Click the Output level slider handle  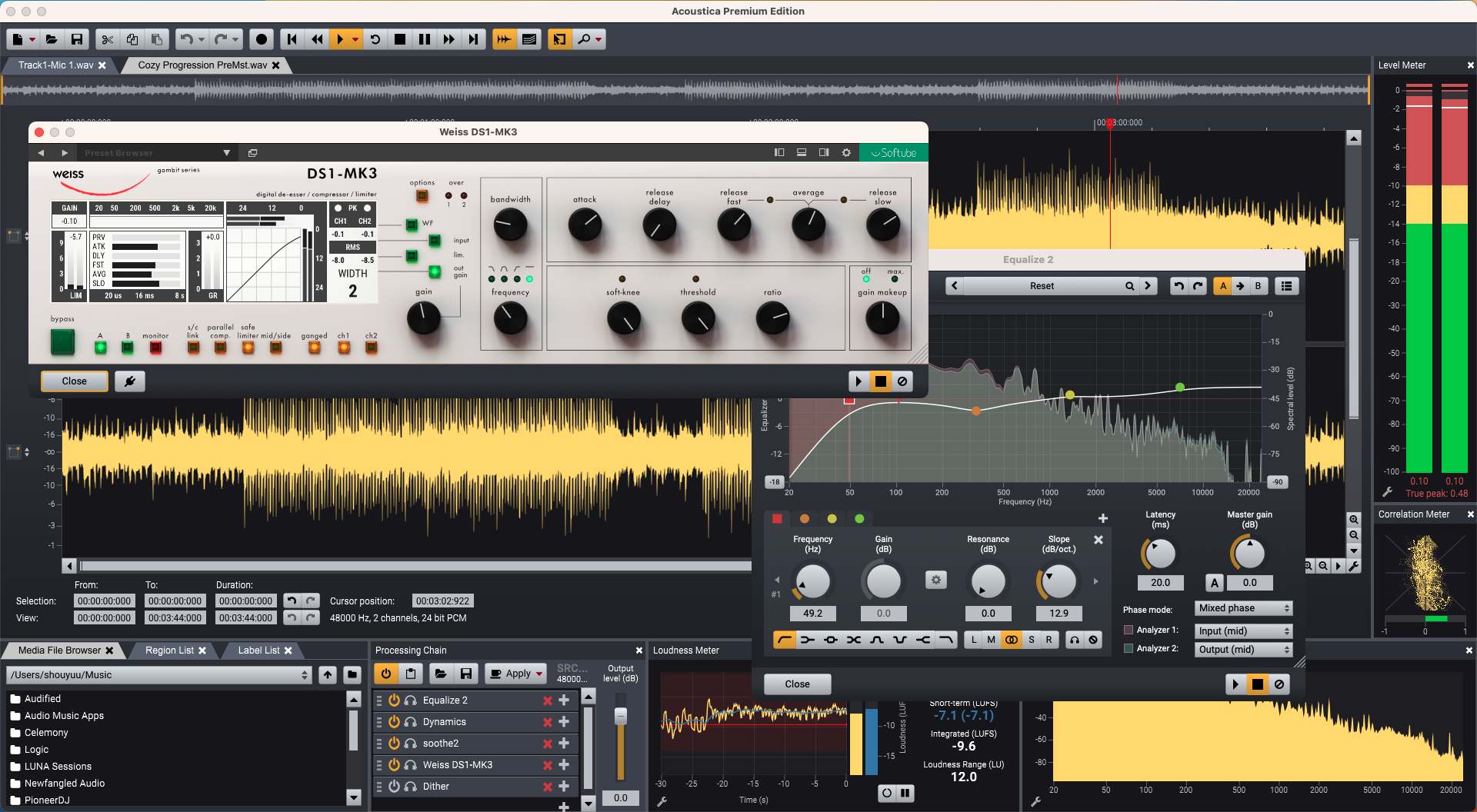tap(621, 716)
